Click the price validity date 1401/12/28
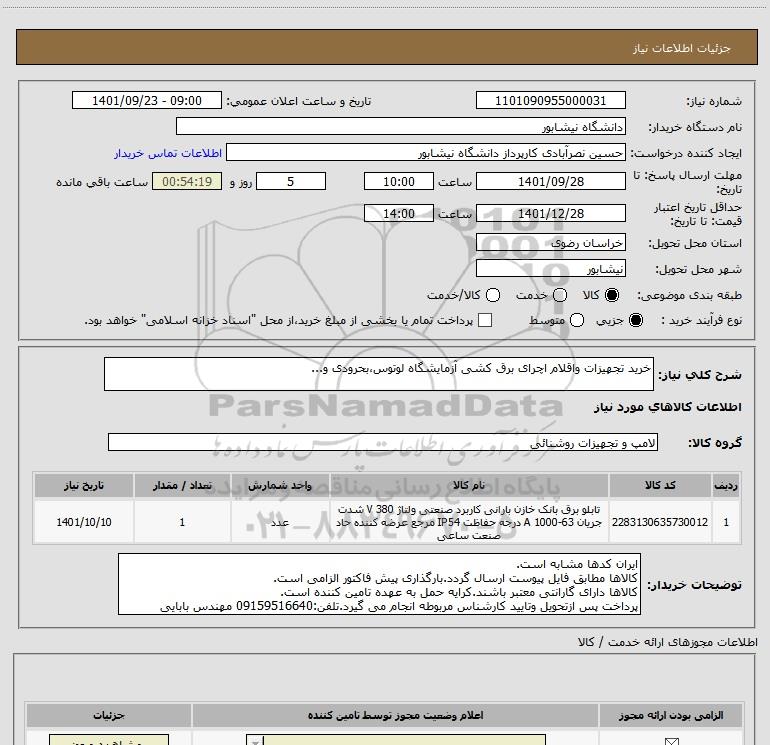 [550, 214]
